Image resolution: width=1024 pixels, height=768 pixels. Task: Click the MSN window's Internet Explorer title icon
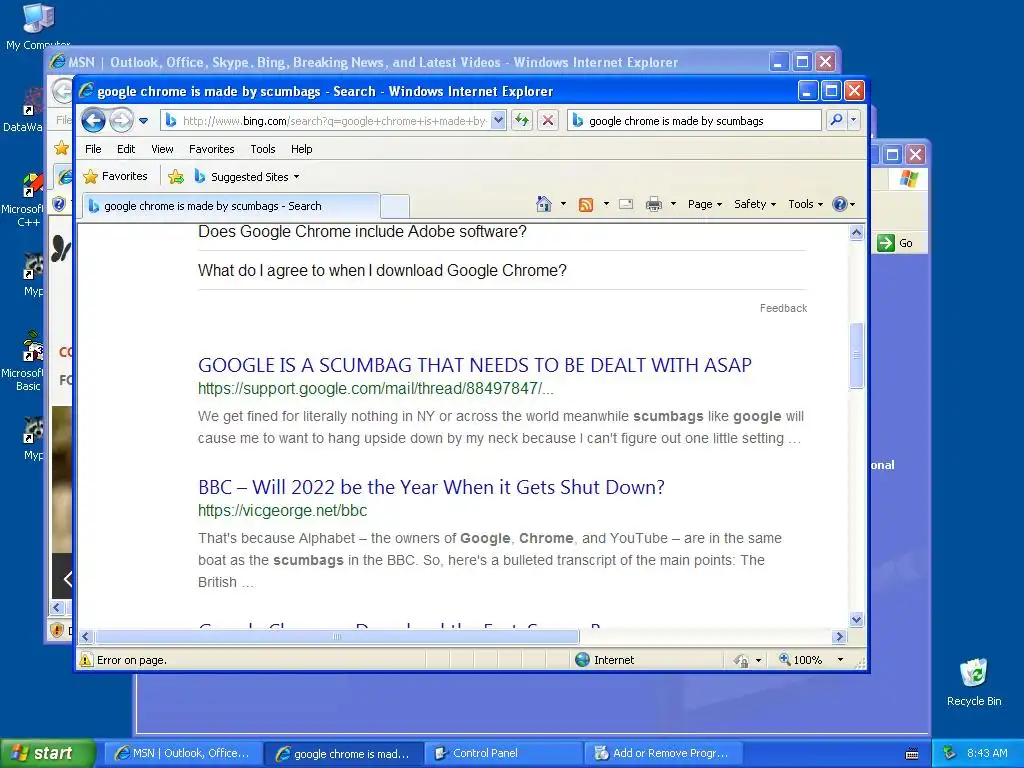click(59, 62)
